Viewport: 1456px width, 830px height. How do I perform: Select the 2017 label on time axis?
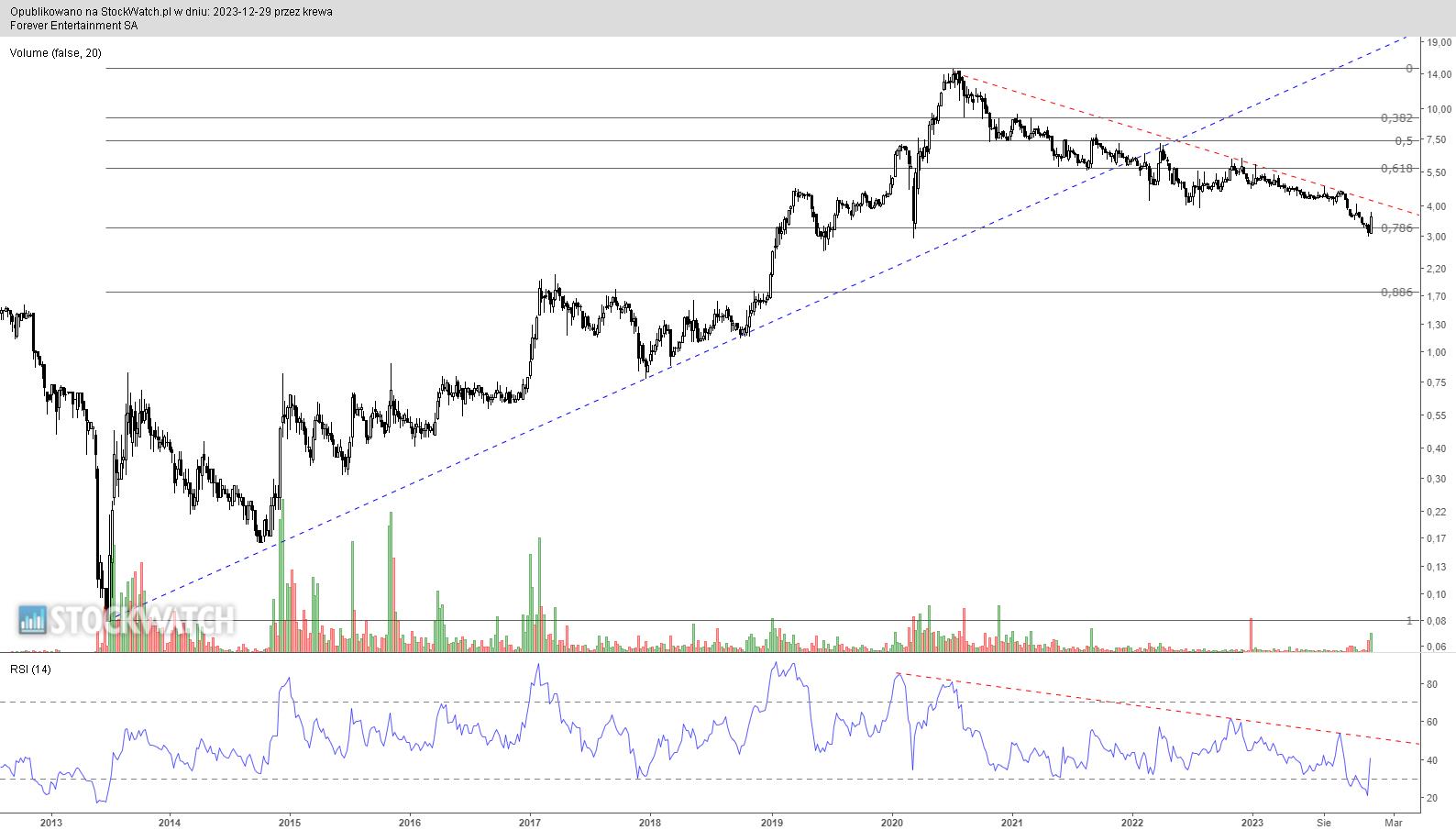pyautogui.click(x=529, y=822)
